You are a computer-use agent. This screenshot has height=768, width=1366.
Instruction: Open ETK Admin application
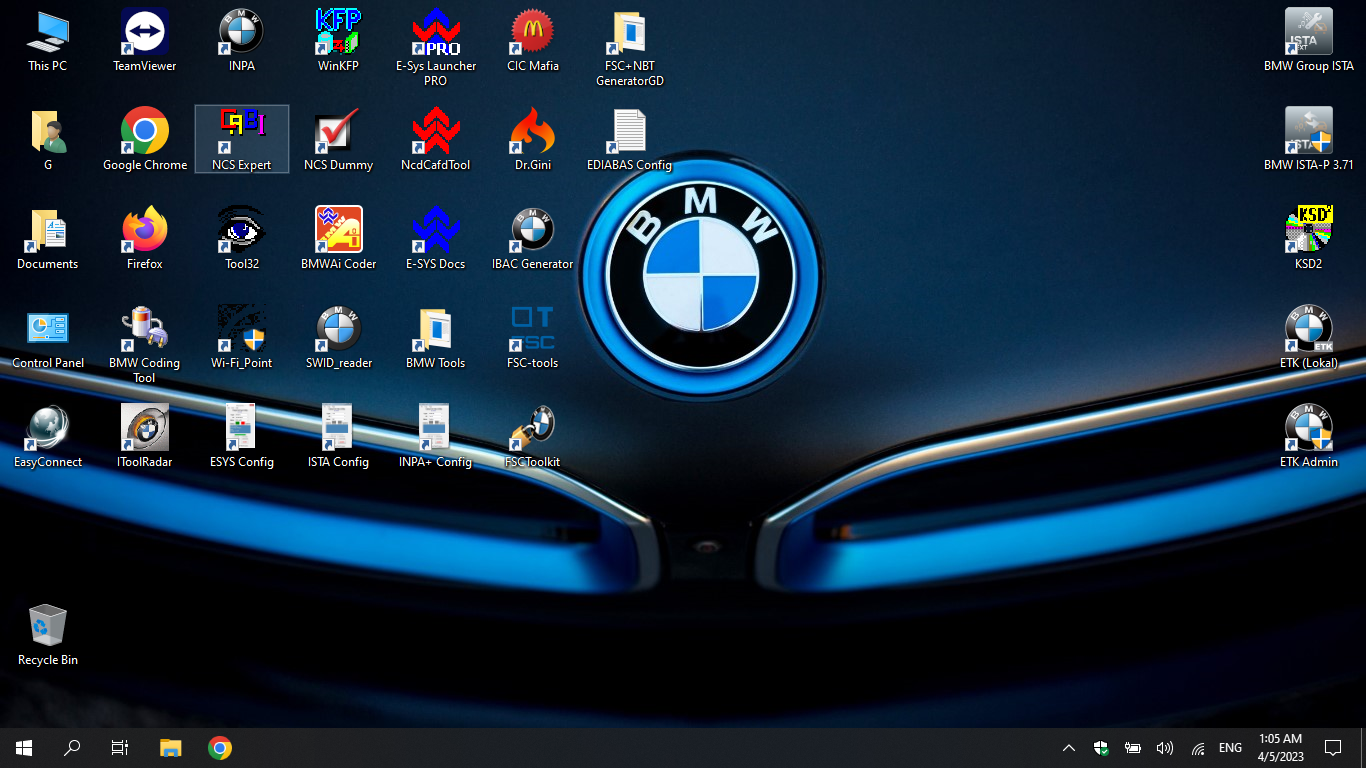point(1308,425)
